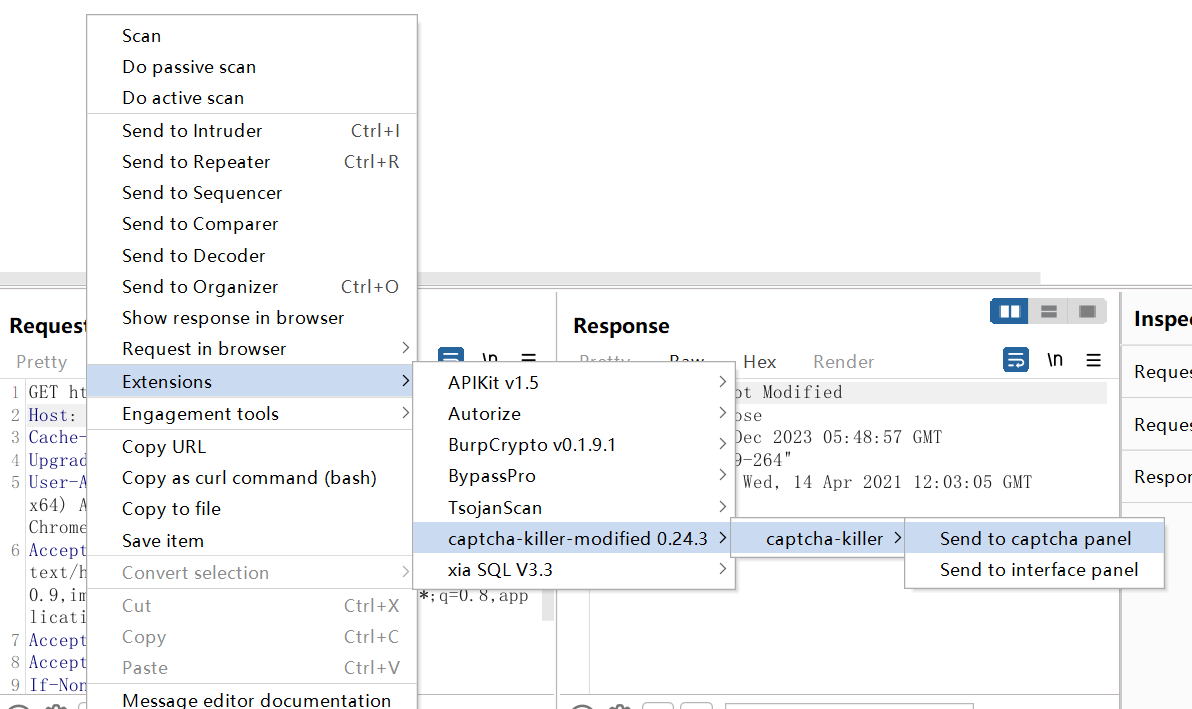
Task: Expand BurpCrypto v0.1.9.1 submenu
Action: (x=574, y=445)
